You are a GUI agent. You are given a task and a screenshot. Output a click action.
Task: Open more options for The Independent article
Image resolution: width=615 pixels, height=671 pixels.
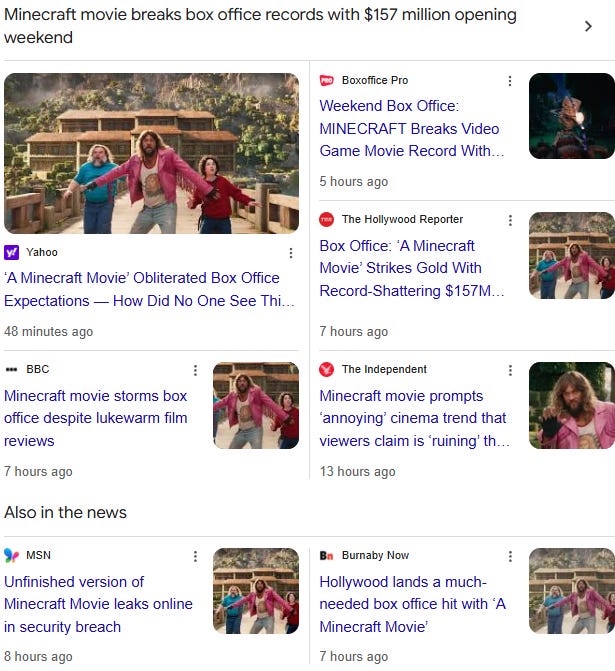click(510, 370)
